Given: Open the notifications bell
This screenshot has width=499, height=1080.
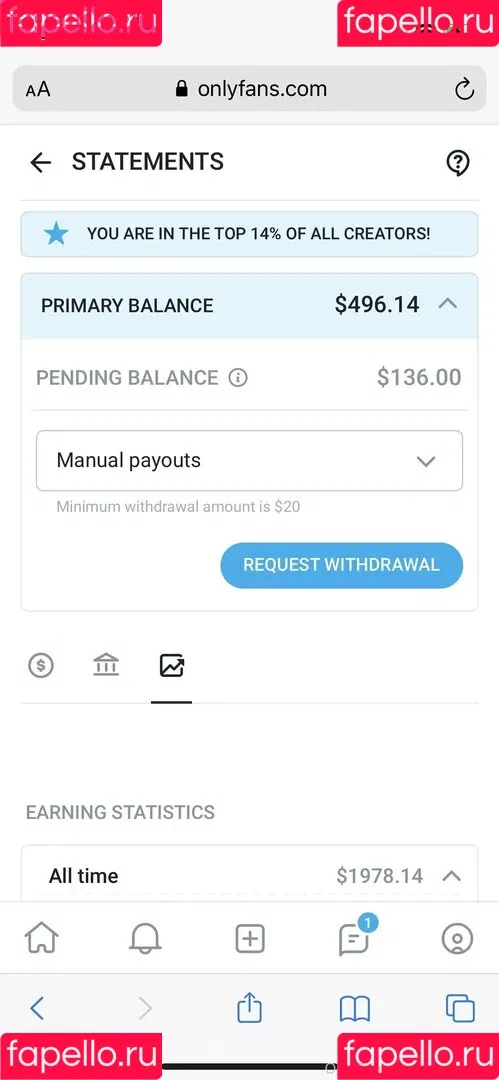Looking at the screenshot, I should click(x=145, y=938).
